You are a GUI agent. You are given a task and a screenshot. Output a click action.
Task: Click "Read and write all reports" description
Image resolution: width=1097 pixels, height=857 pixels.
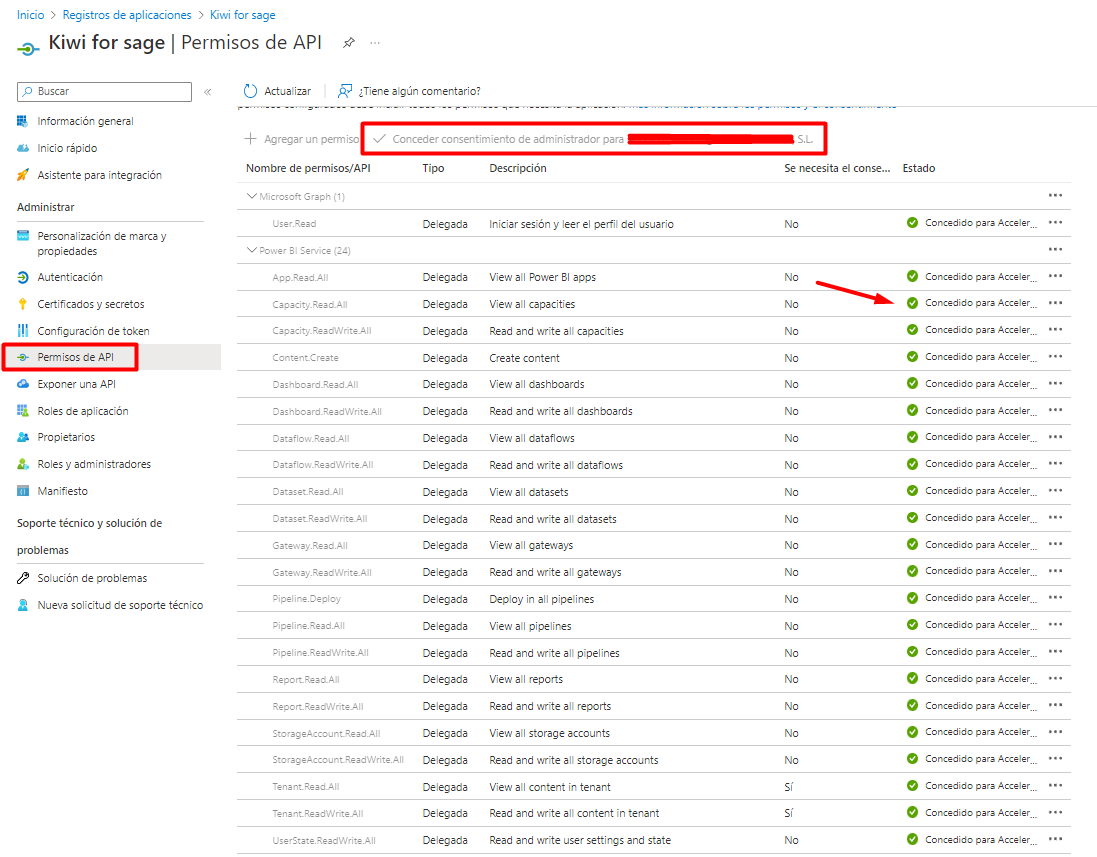pyautogui.click(x=550, y=707)
